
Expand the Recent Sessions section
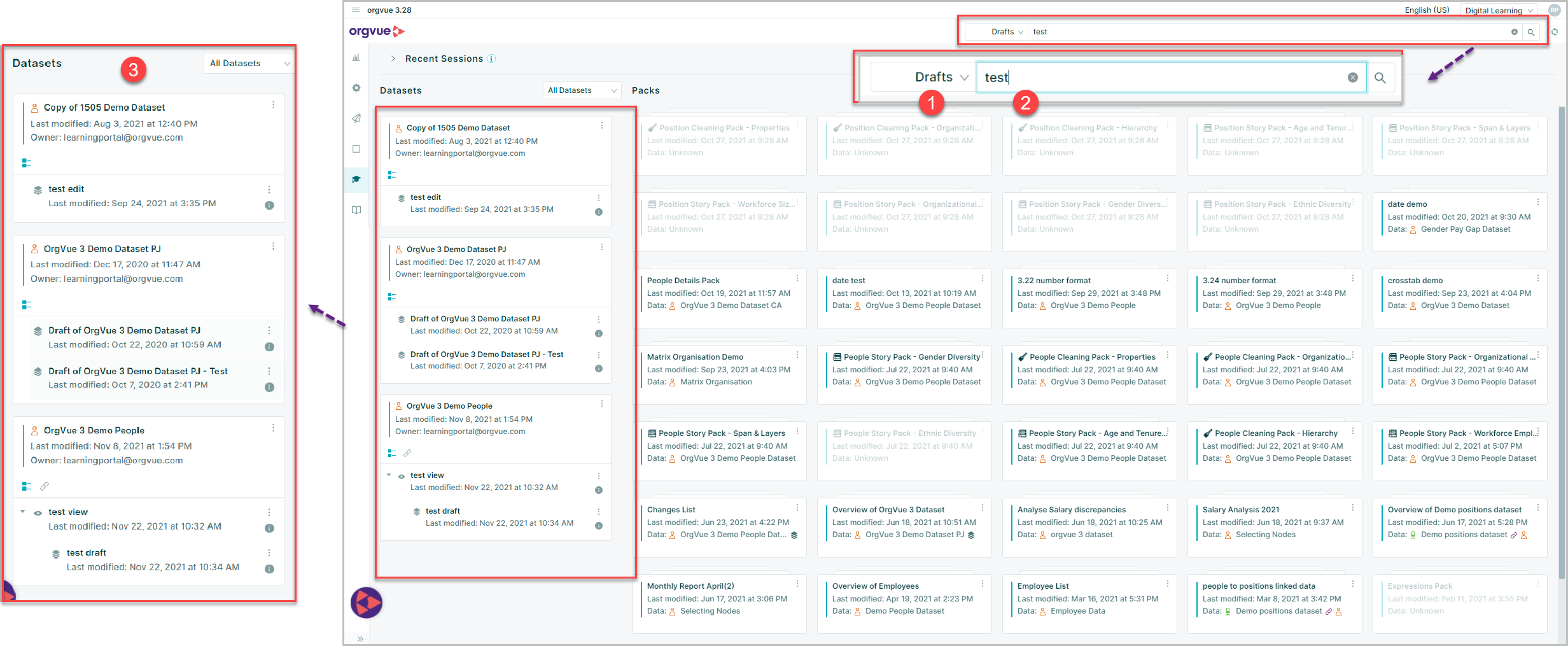pos(393,59)
